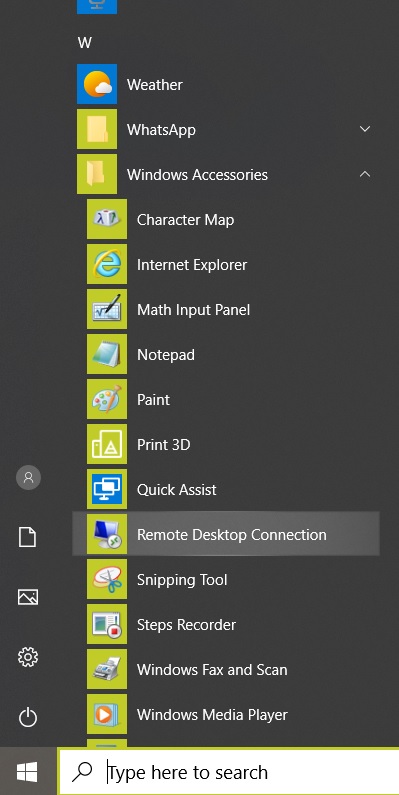This screenshot has height=795, width=399.
Task: Open the Windows Fax and Scan icon
Action: tap(107, 669)
